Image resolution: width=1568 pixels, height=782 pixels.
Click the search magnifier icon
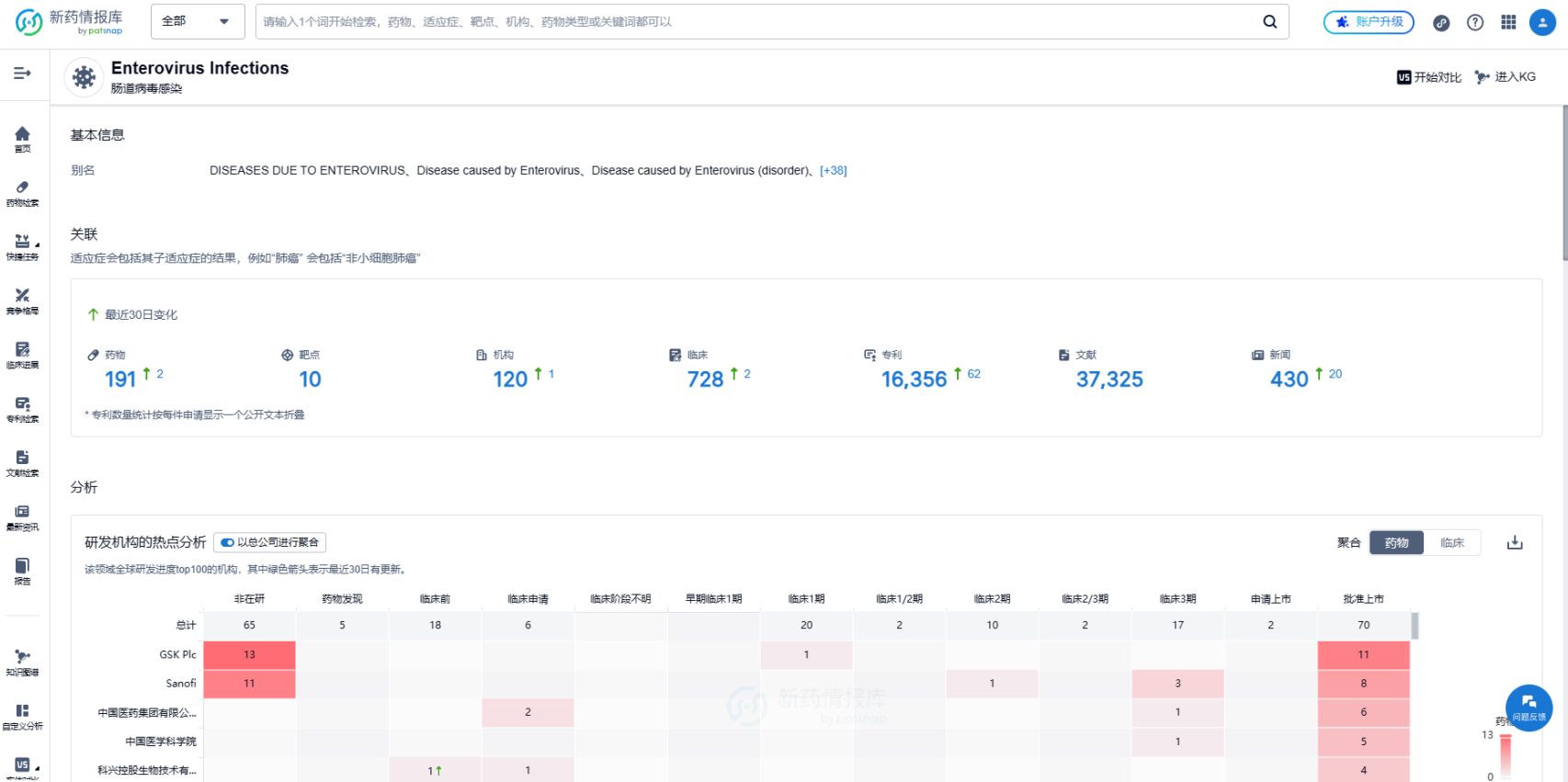[x=1269, y=22]
